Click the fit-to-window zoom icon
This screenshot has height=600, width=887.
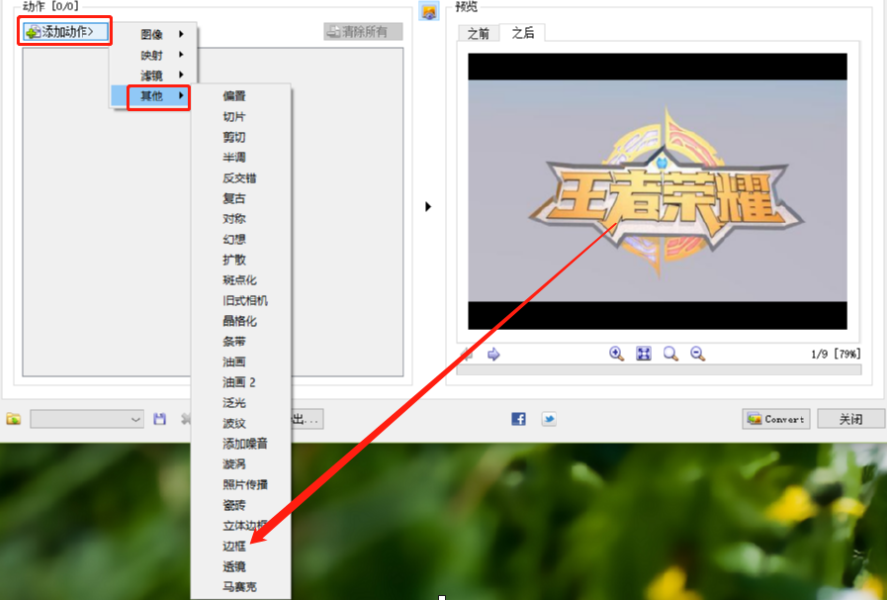(643, 354)
